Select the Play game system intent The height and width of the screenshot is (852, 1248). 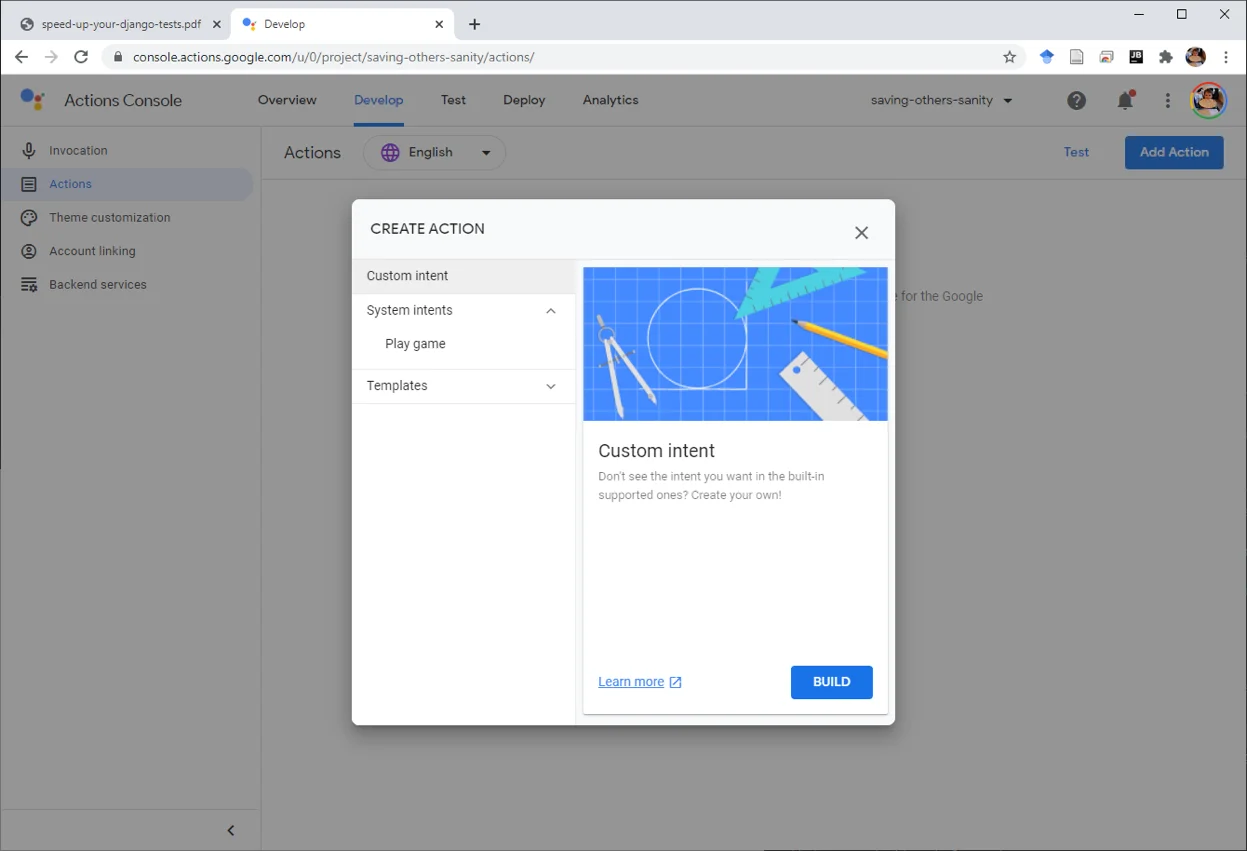415,344
